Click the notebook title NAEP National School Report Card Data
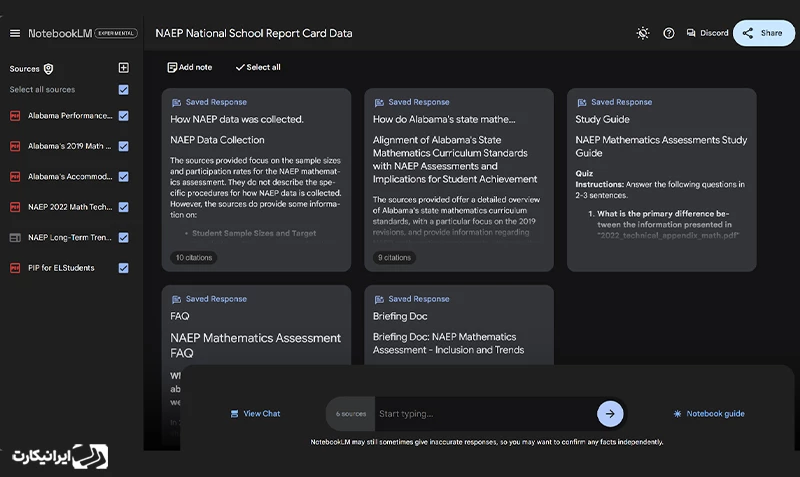Image resolution: width=800 pixels, height=477 pixels. (x=254, y=33)
